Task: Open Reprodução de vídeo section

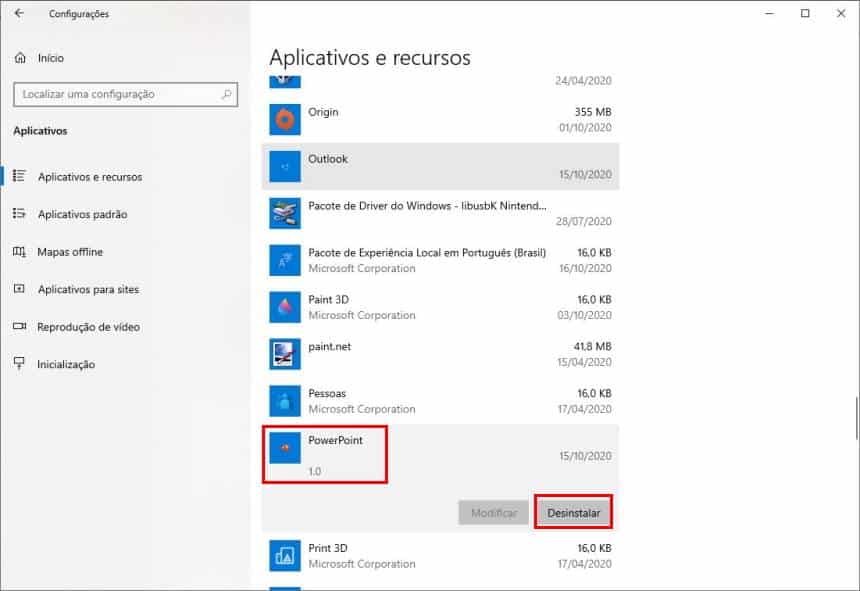Action: pyautogui.click(x=88, y=327)
